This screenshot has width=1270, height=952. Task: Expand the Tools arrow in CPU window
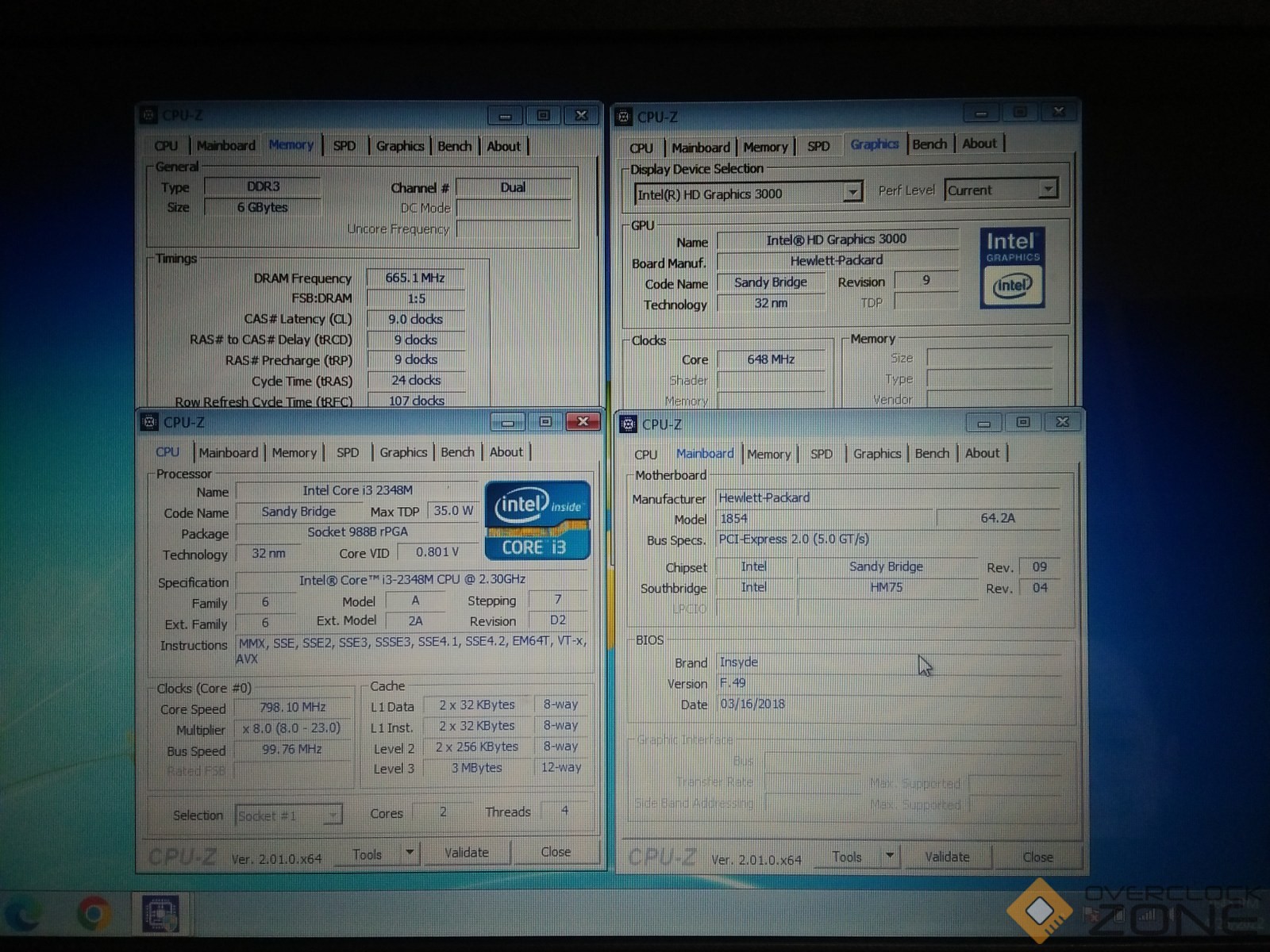410,854
